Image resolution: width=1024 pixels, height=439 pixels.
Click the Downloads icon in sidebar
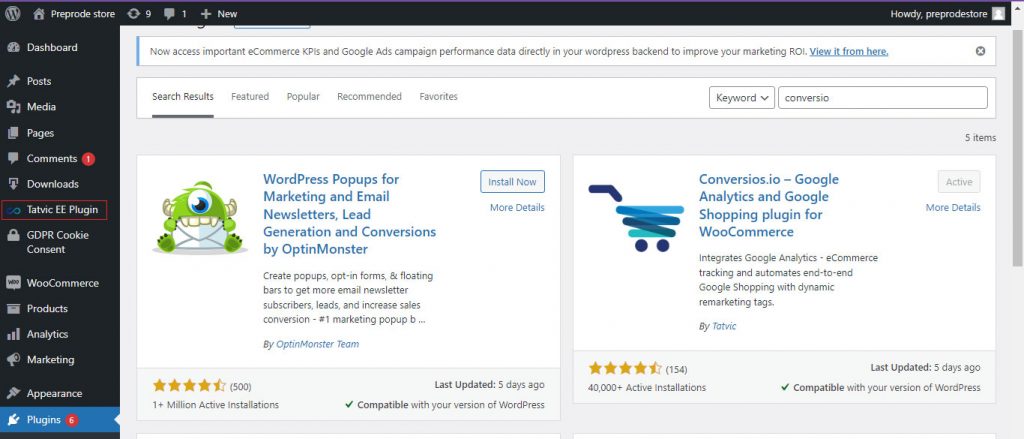(x=13, y=184)
